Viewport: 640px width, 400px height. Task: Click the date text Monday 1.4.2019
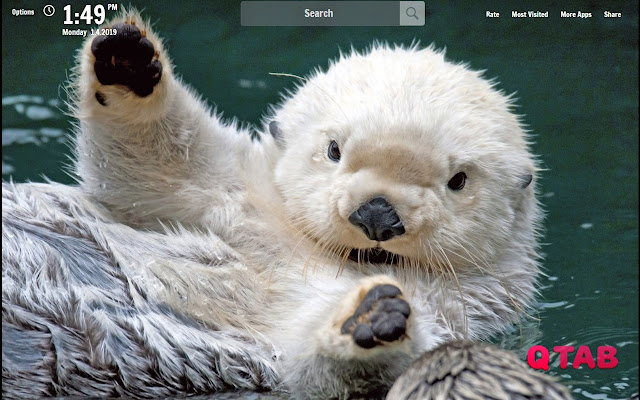coord(89,32)
